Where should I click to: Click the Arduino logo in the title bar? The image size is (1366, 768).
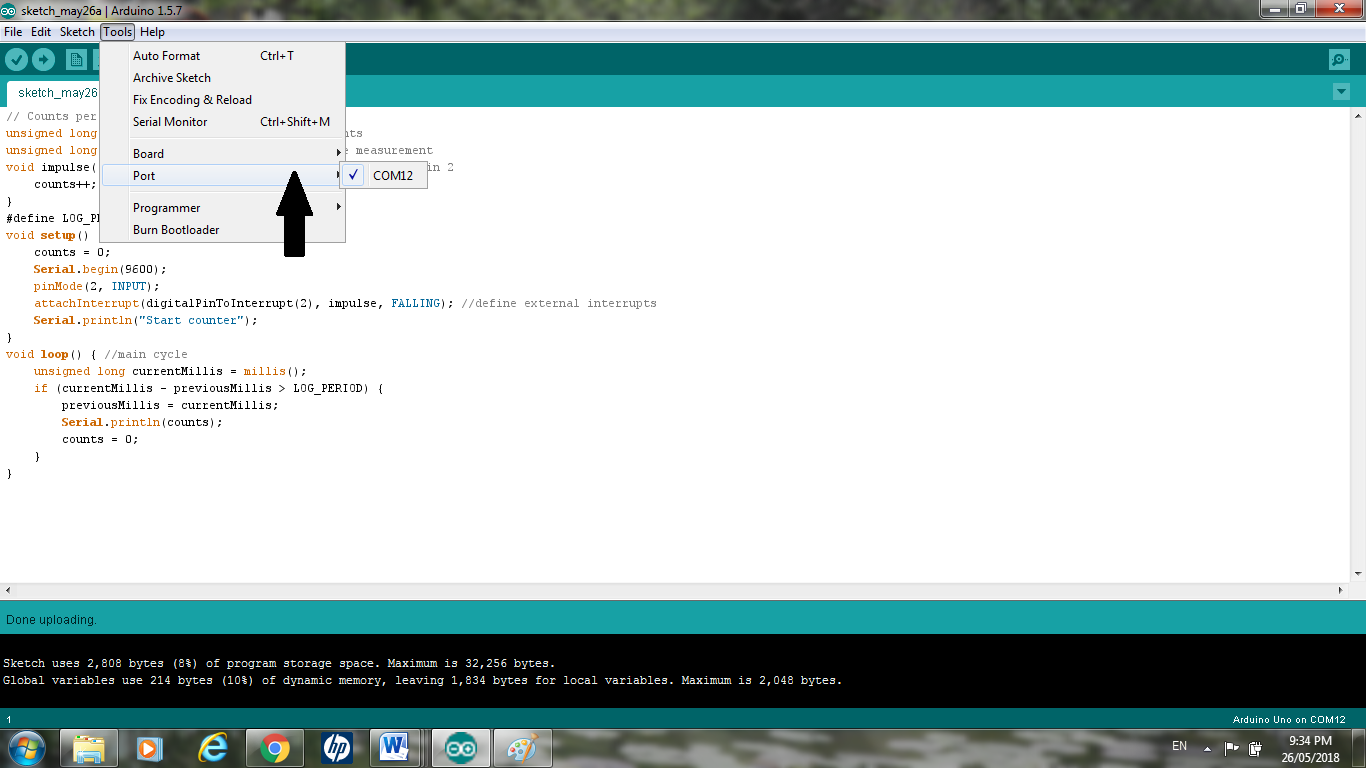click(10, 9)
